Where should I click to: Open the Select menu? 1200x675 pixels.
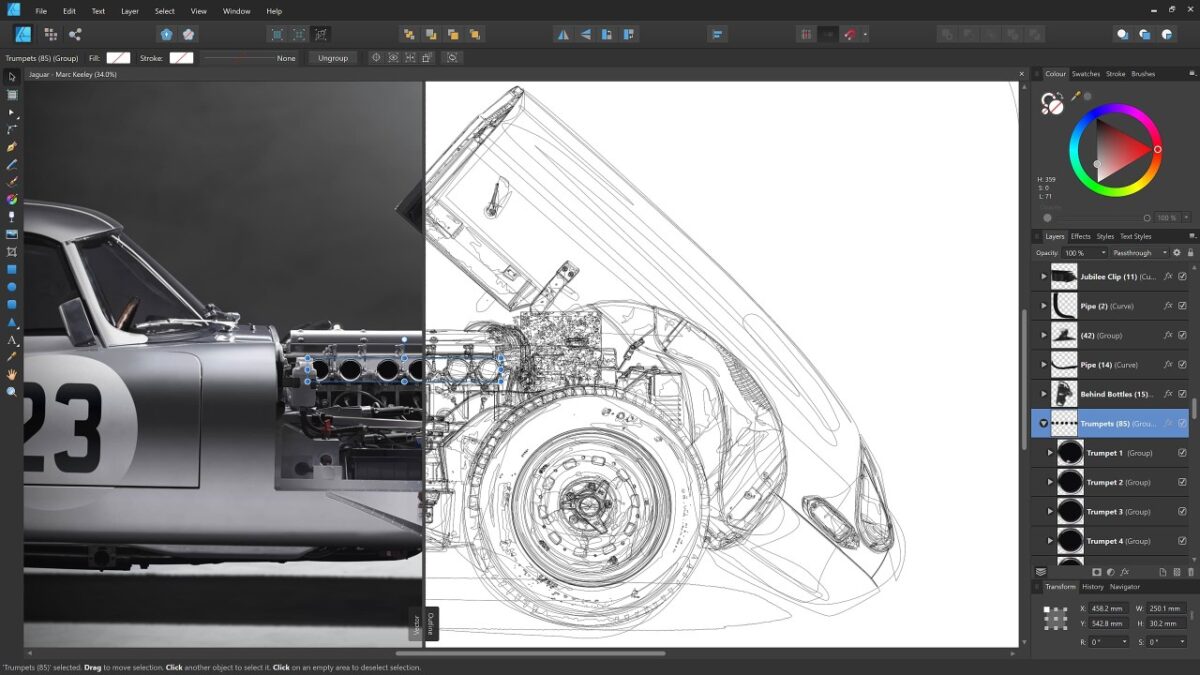pyautogui.click(x=164, y=11)
